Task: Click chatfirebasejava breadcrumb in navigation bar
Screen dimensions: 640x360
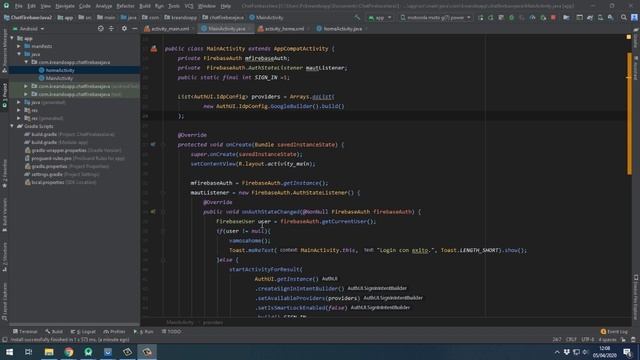Action: 224,18
